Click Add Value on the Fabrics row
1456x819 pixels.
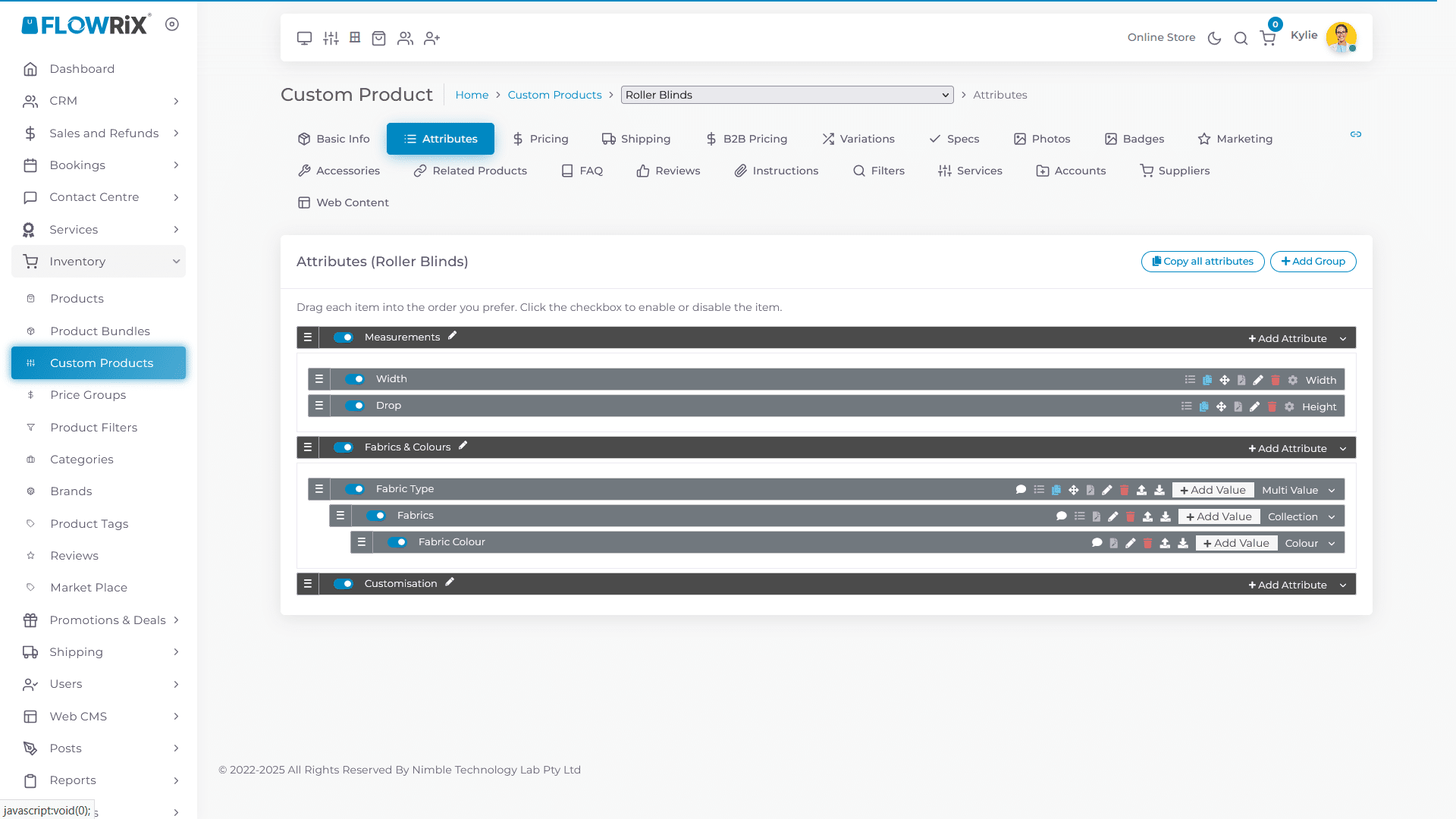pos(1219,516)
